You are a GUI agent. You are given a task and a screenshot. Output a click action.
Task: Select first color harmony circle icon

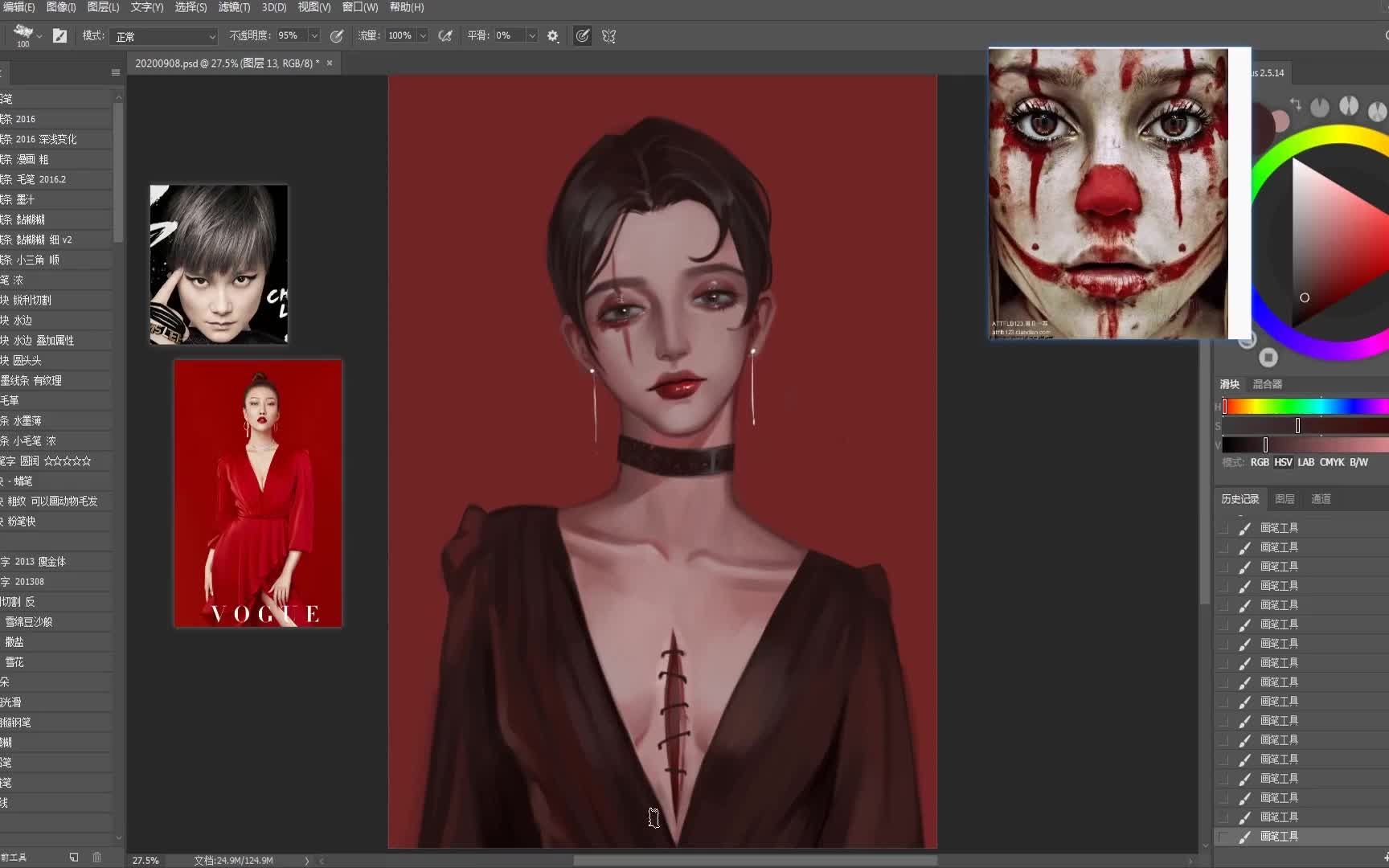(x=1320, y=107)
